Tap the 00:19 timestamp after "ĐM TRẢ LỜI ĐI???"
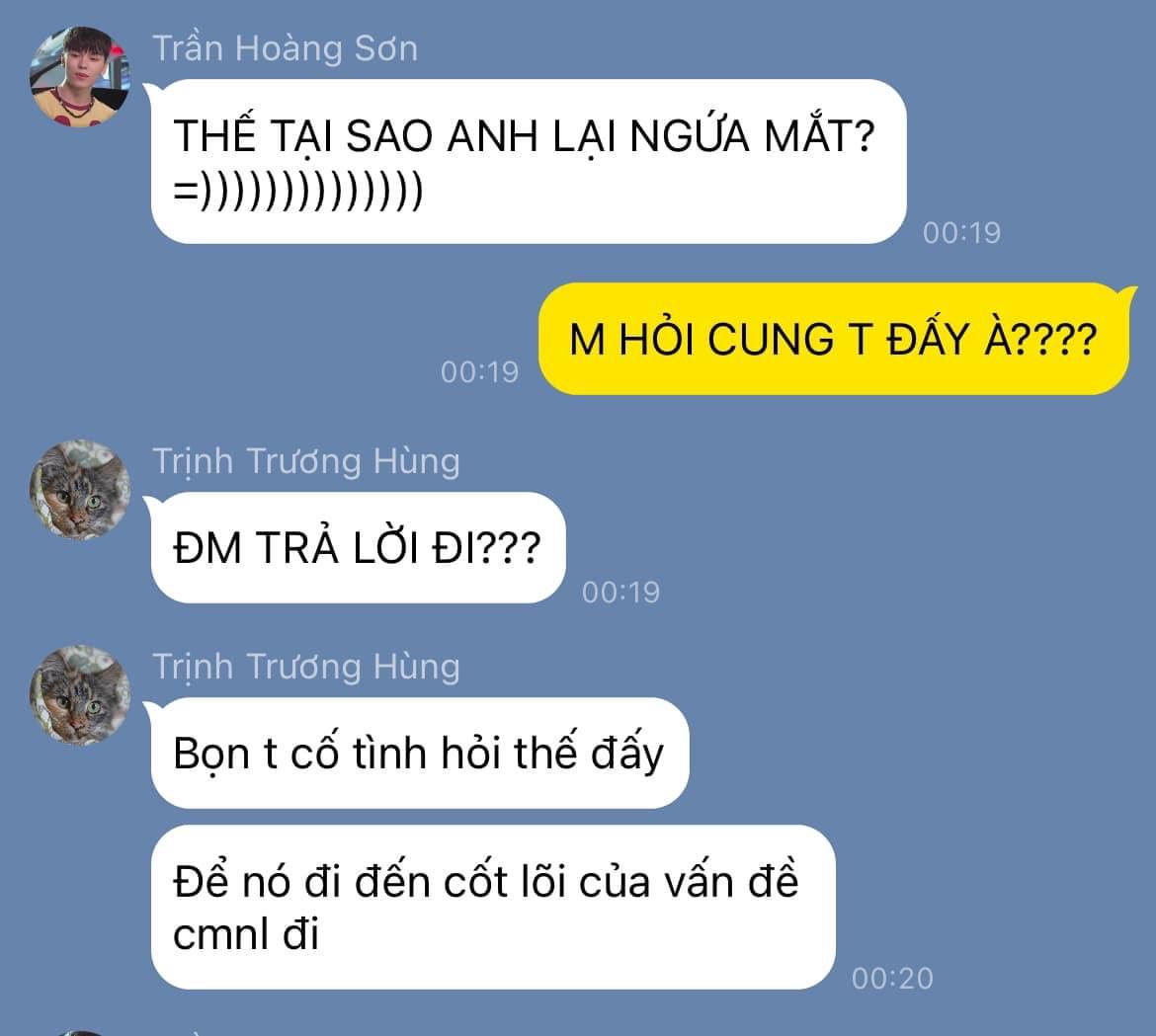 [x=620, y=592]
